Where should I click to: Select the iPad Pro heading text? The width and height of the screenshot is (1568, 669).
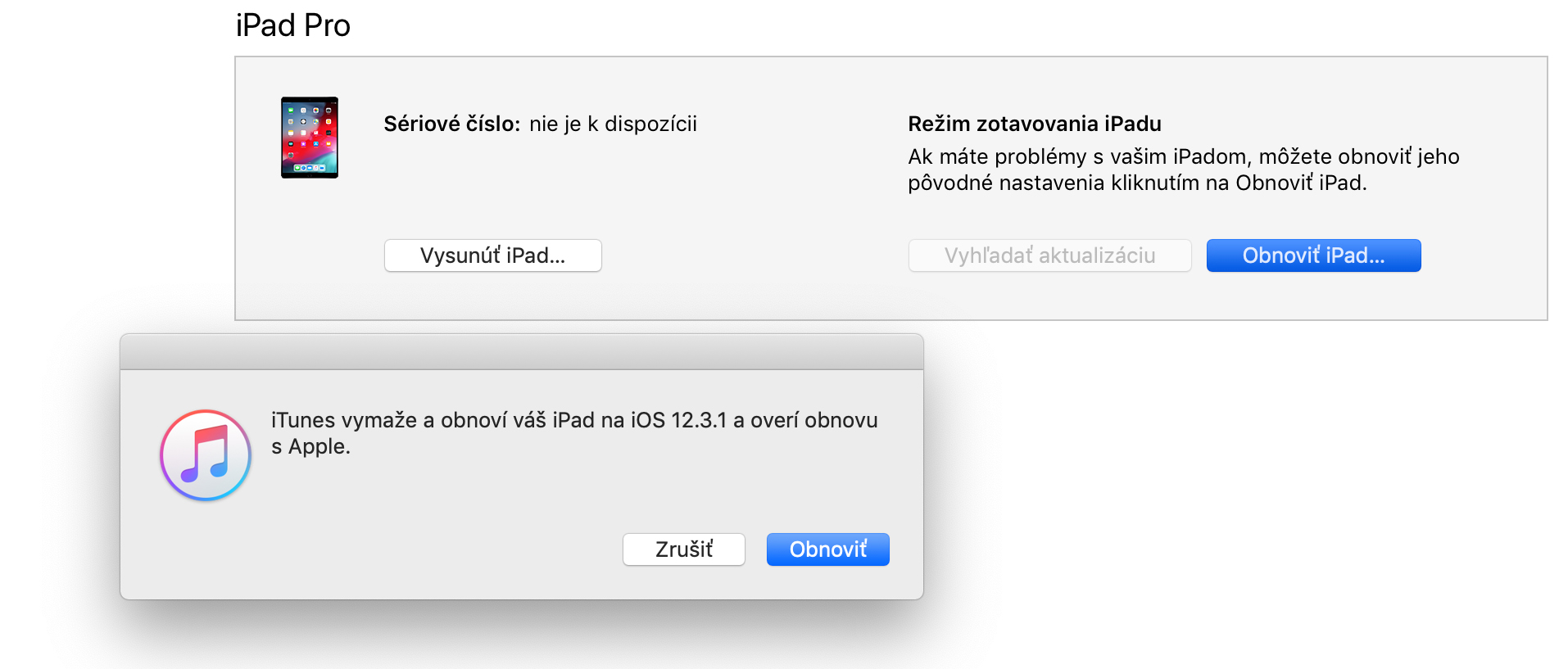click(x=293, y=25)
